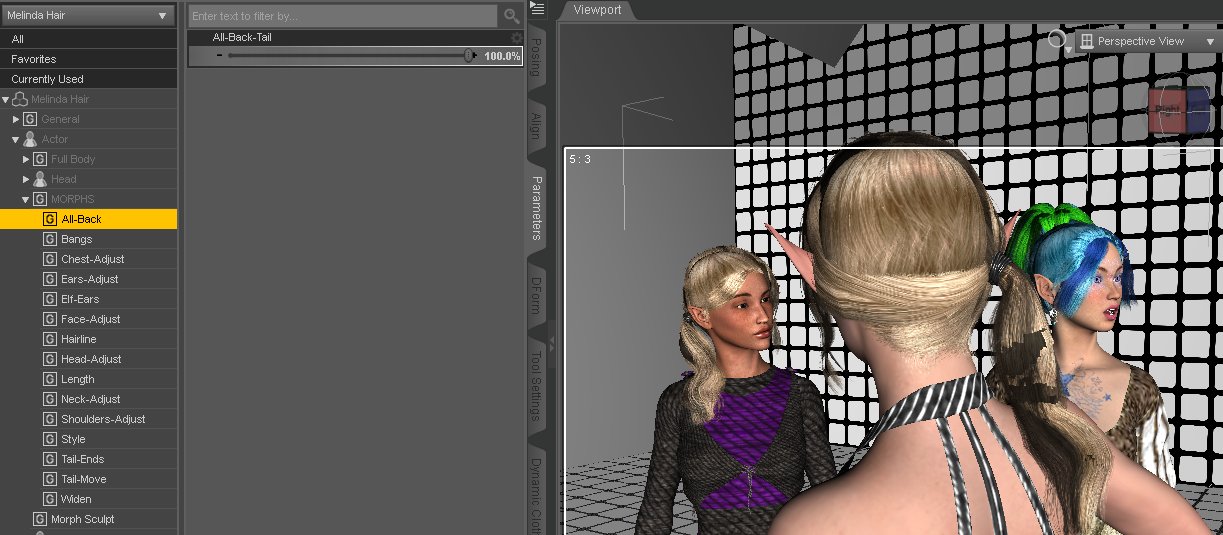This screenshot has height=535, width=1223.
Task: Open the Perspective View camera dropdown
Action: [1147, 41]
